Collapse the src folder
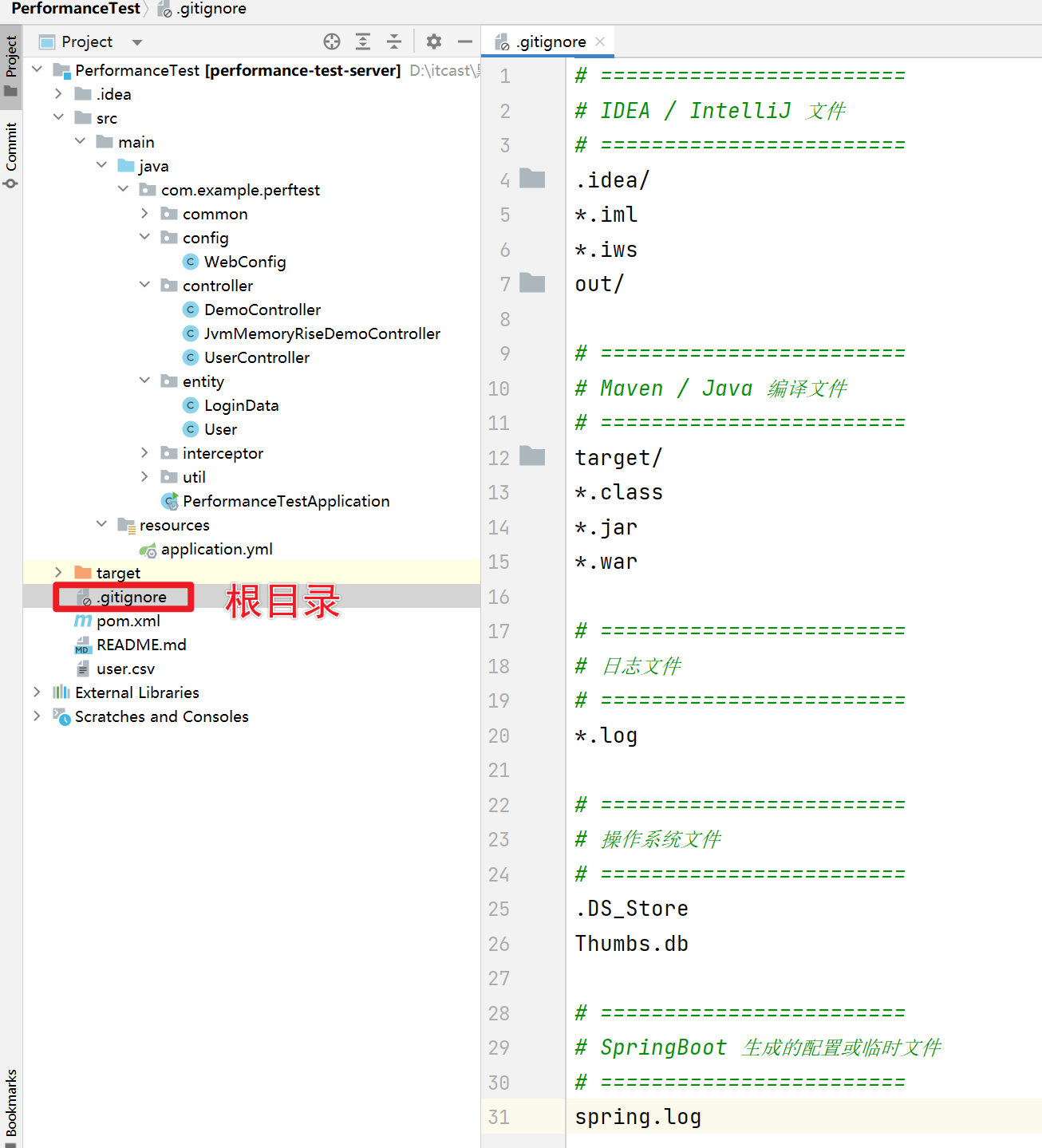1042x1148 pixels. 58,117
